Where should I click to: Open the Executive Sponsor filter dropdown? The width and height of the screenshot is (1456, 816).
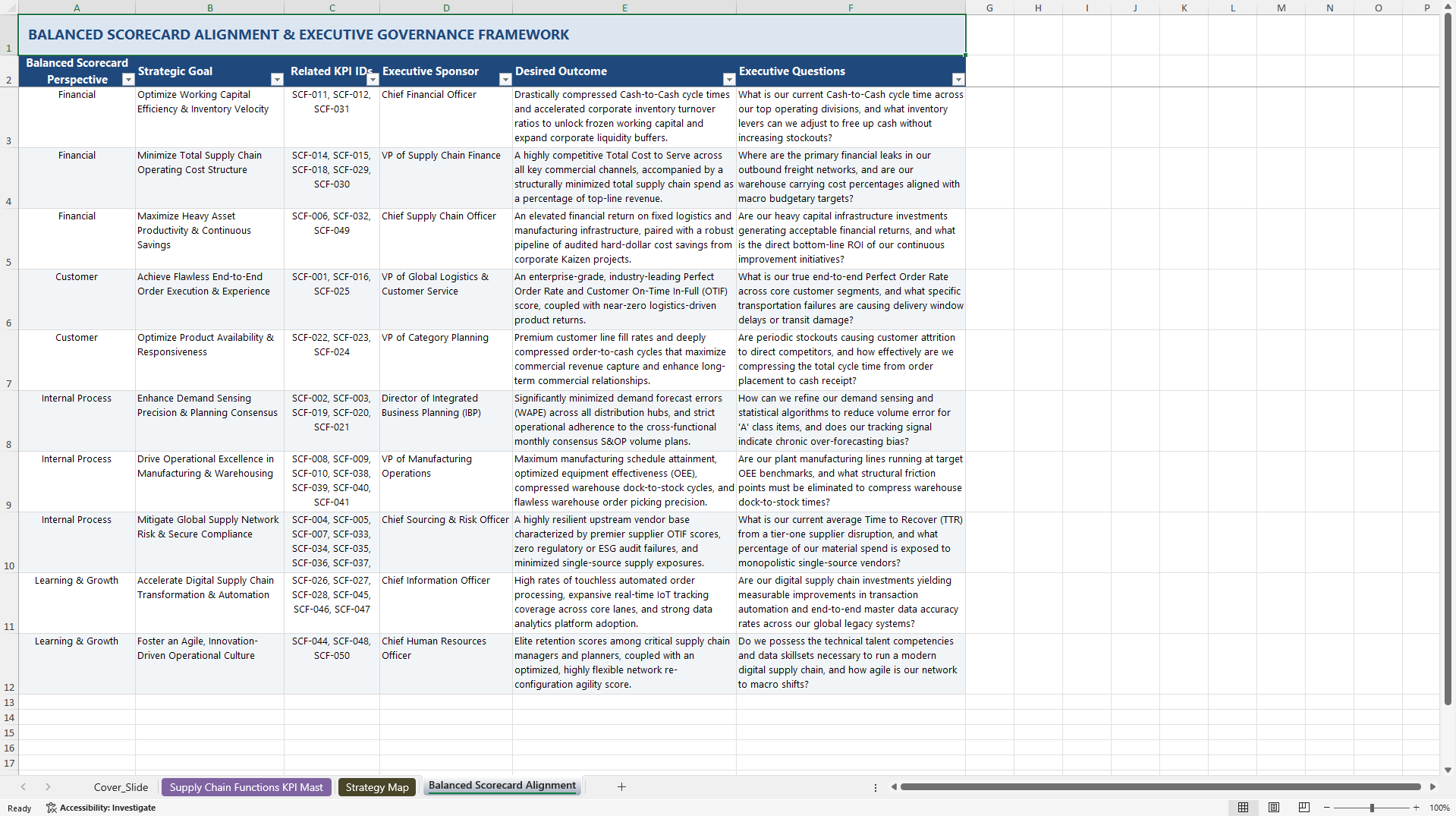coord(505,80)
